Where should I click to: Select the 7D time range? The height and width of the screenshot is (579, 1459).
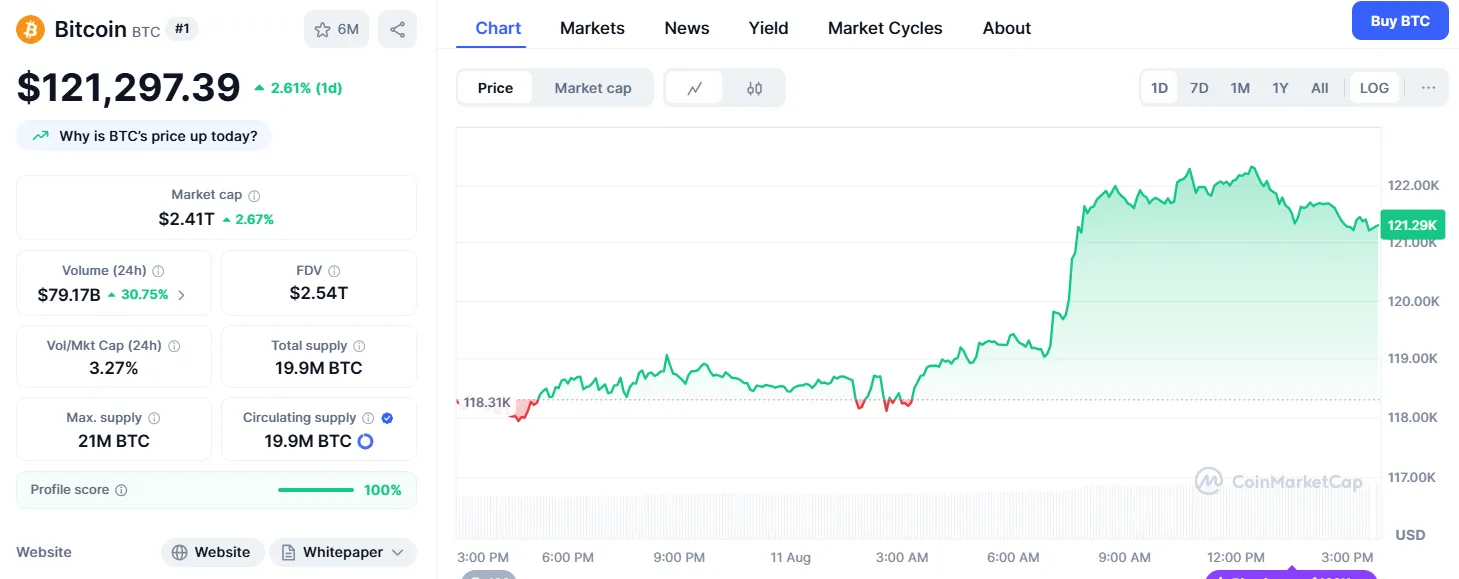coord(1199,88)
